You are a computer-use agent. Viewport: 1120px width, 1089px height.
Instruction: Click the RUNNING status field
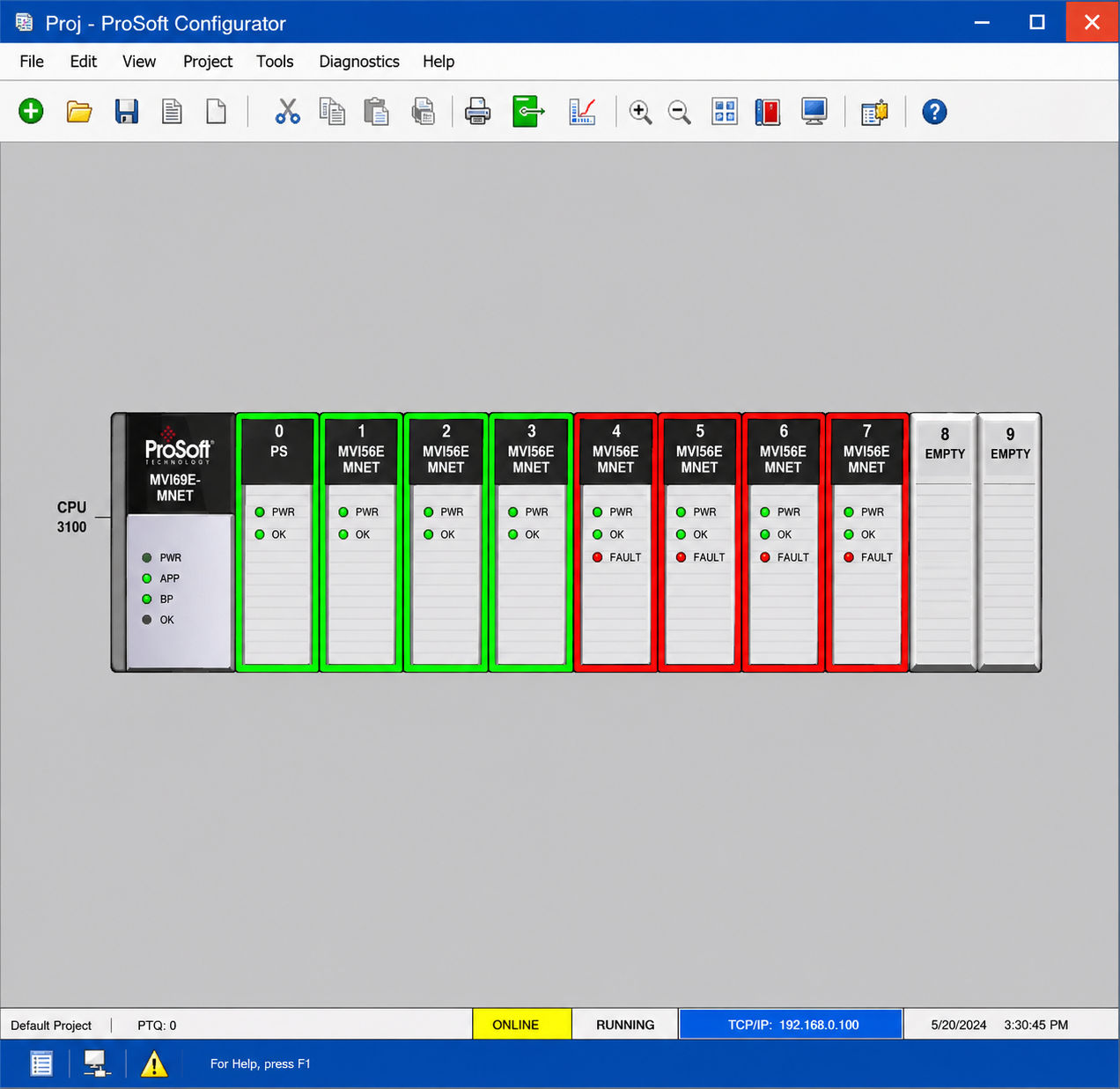click(x=625, y=1025)
